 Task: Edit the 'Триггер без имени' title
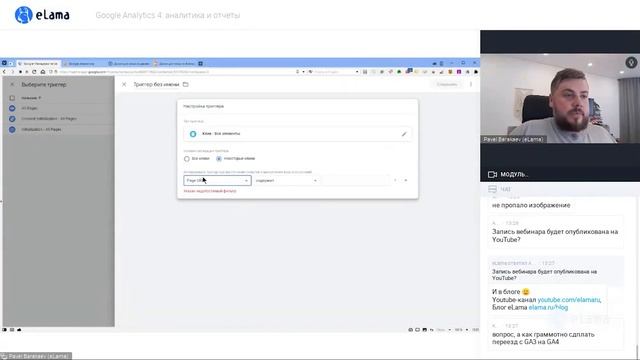[156, 84]
